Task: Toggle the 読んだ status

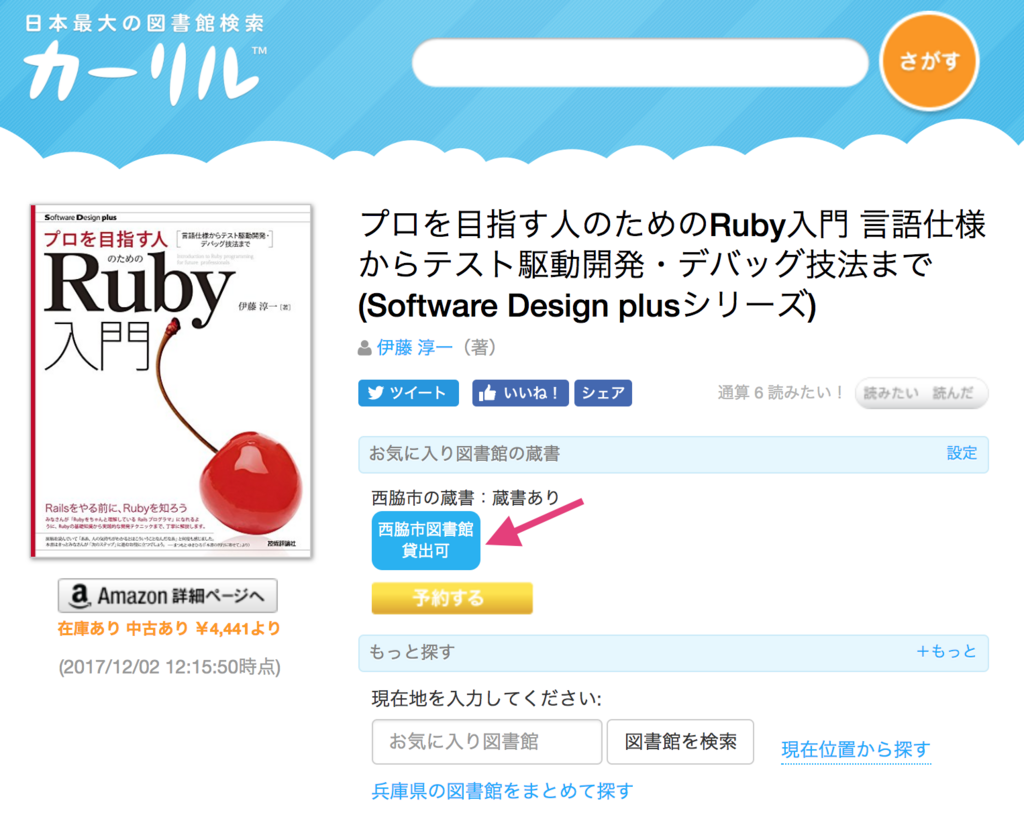Action: (953, 393)
